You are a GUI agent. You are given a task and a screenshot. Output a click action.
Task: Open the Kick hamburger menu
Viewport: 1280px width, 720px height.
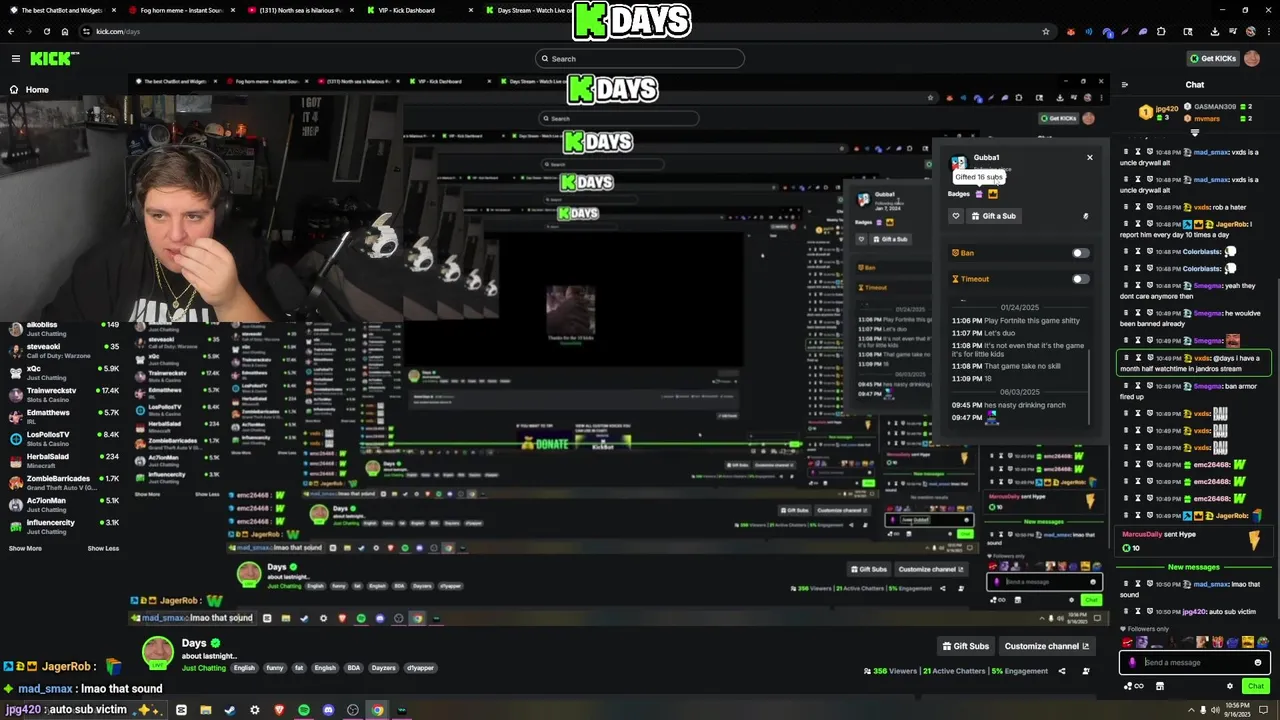point(15,59)
